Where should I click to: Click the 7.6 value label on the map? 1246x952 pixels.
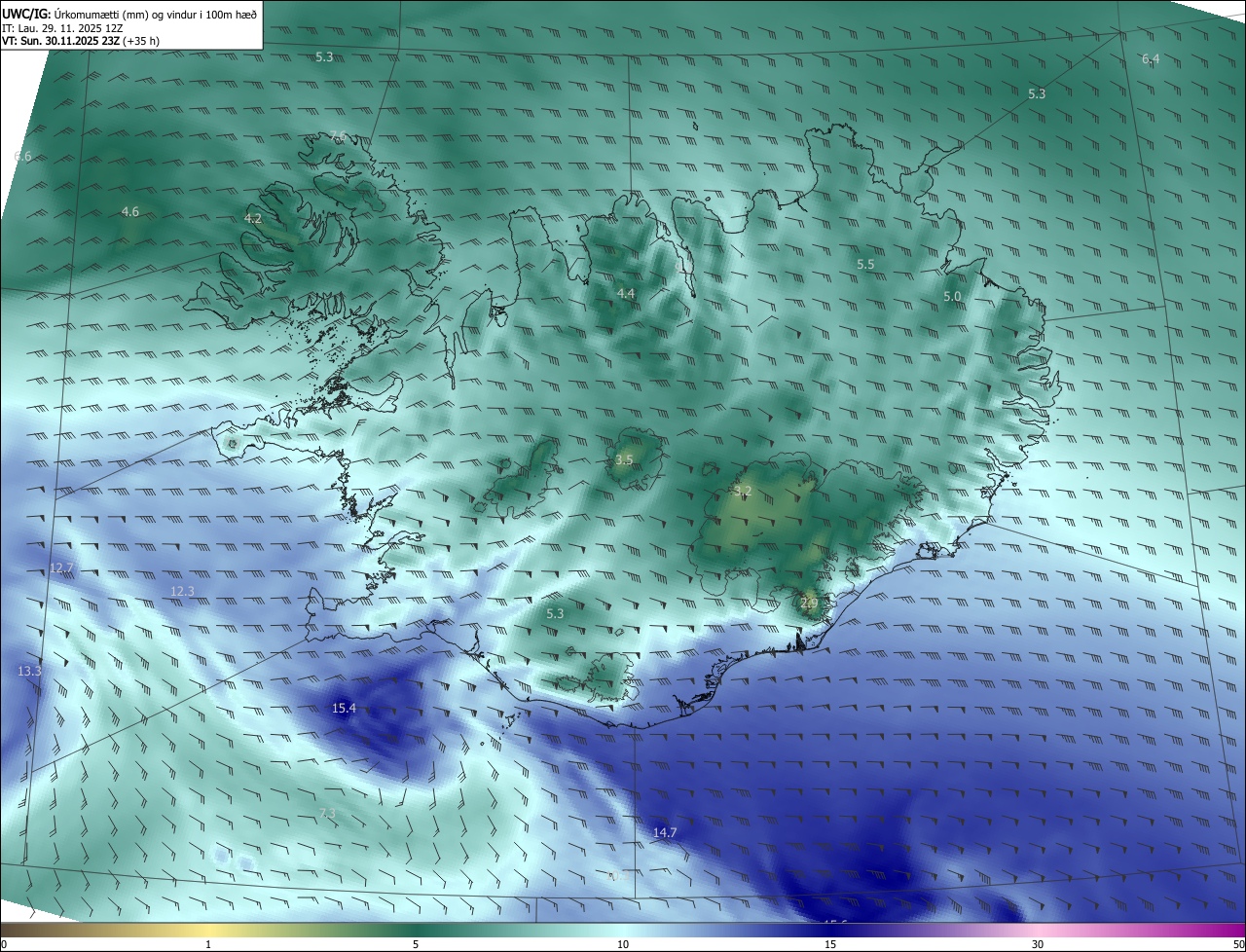click(x=338, y=136)
